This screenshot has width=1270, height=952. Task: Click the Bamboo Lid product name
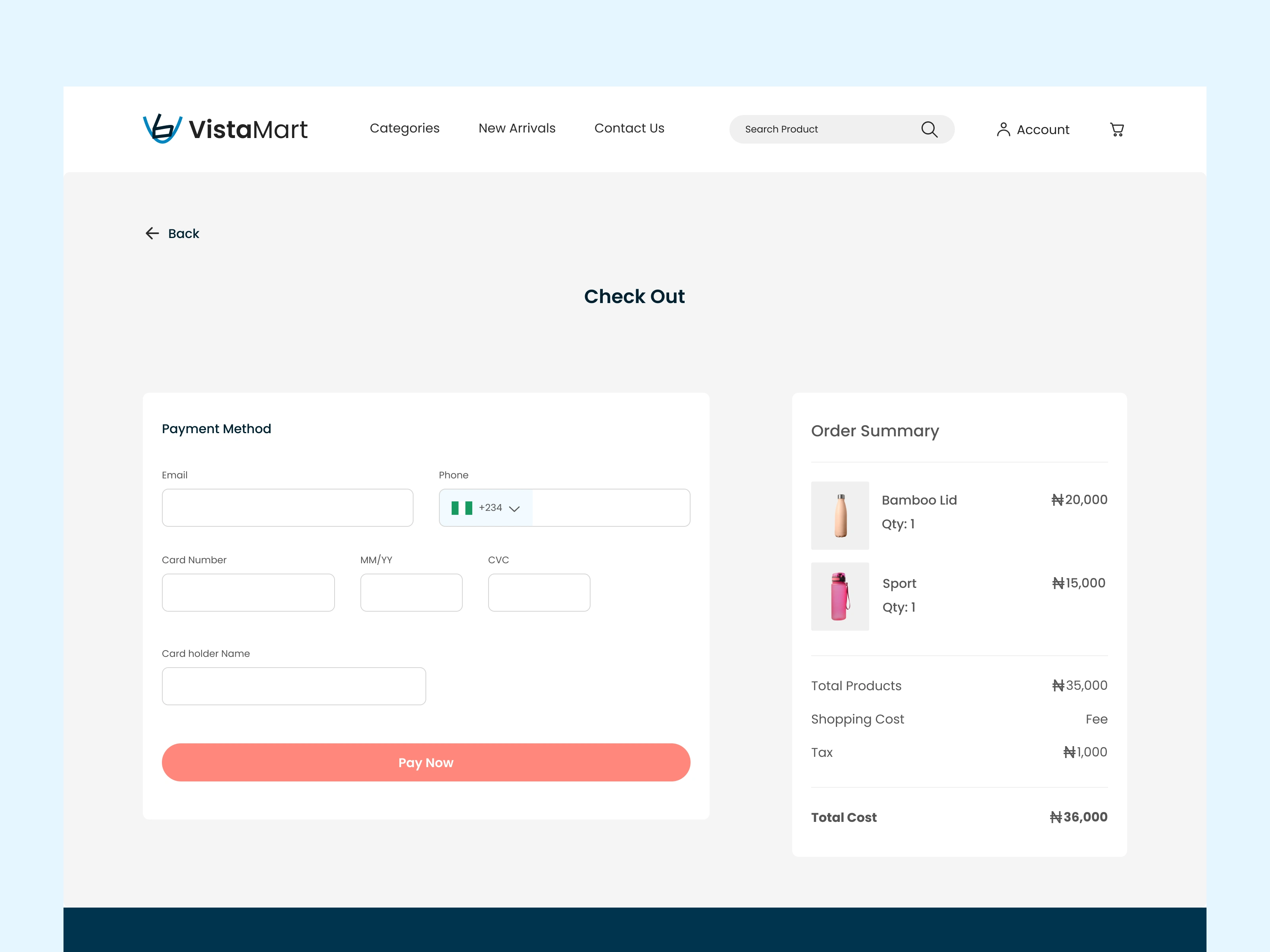(919, 500)
